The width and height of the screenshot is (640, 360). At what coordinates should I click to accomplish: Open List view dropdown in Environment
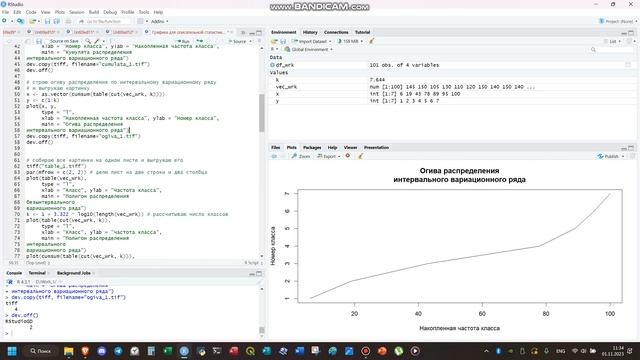(x=612, y=41)
